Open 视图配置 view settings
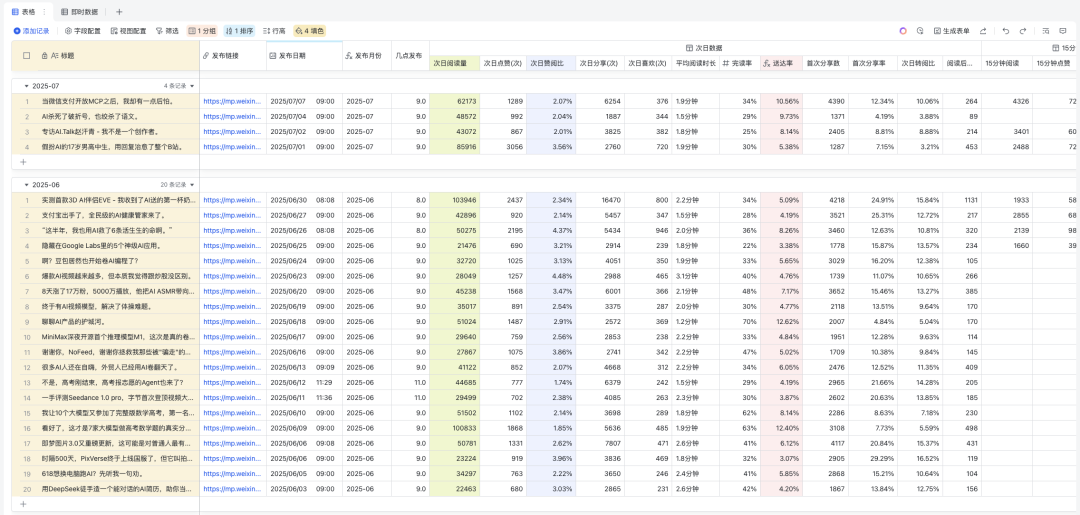 pos(126,31)
